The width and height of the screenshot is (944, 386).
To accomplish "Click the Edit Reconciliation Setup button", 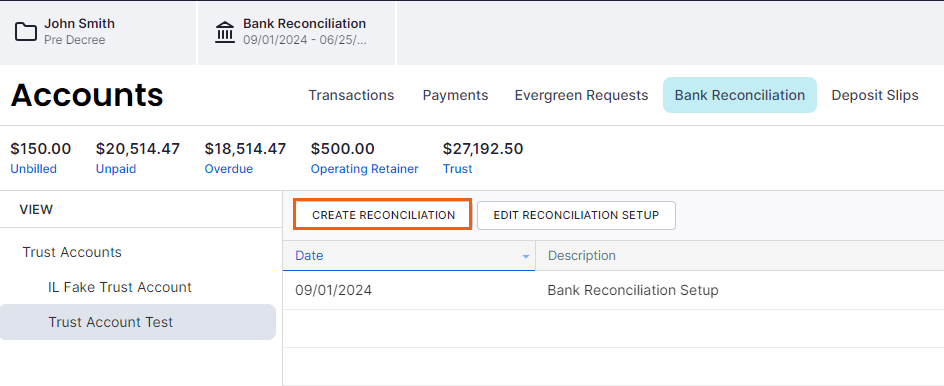I will pyautogui.click(x=576, y=215).
